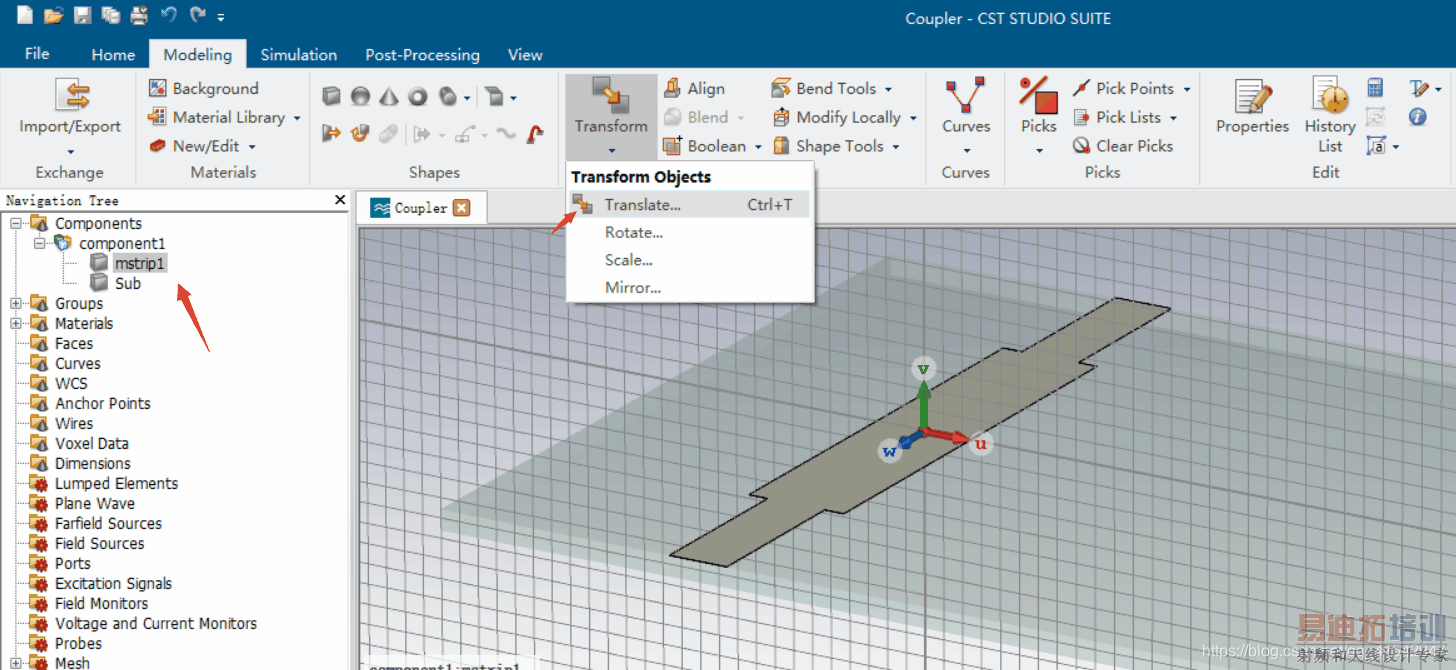Open the Curves tool menu
Viewport: 1456px width, 670px height.
click(966, 116)
